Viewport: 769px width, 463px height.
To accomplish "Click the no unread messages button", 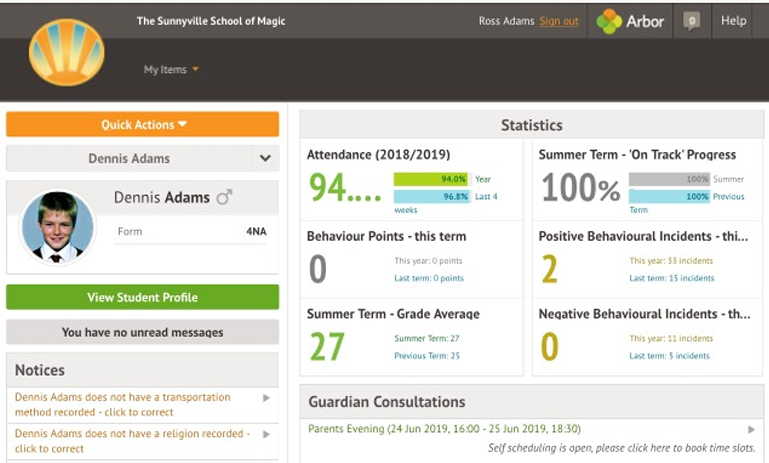I will point(142,332).
